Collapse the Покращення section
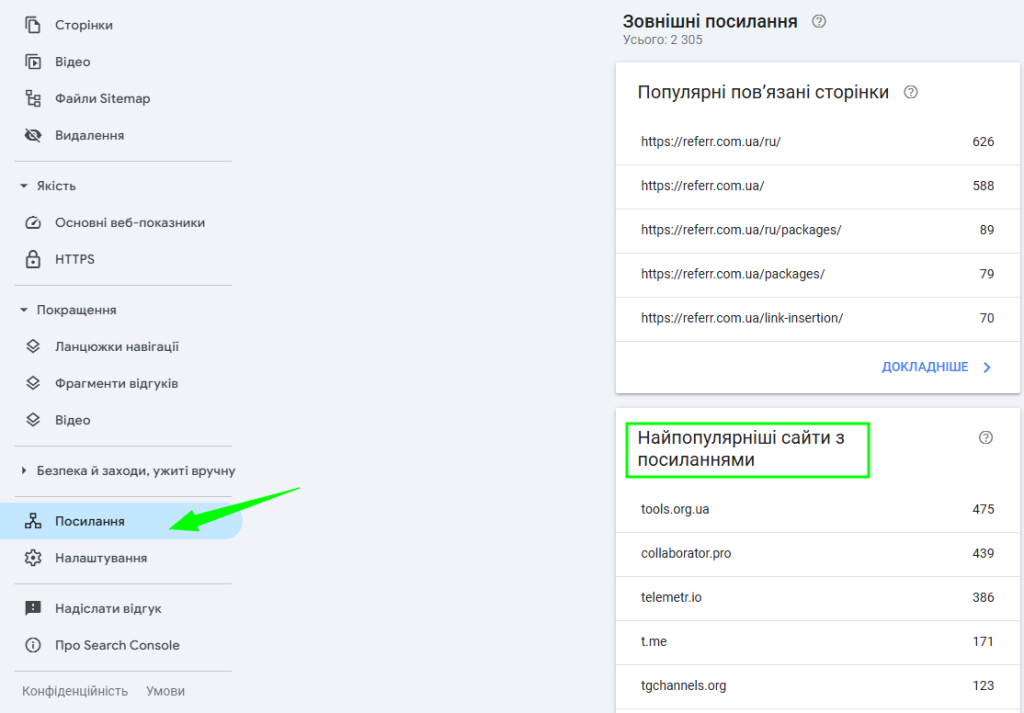 pyautogui.click(x=24, y=310)
